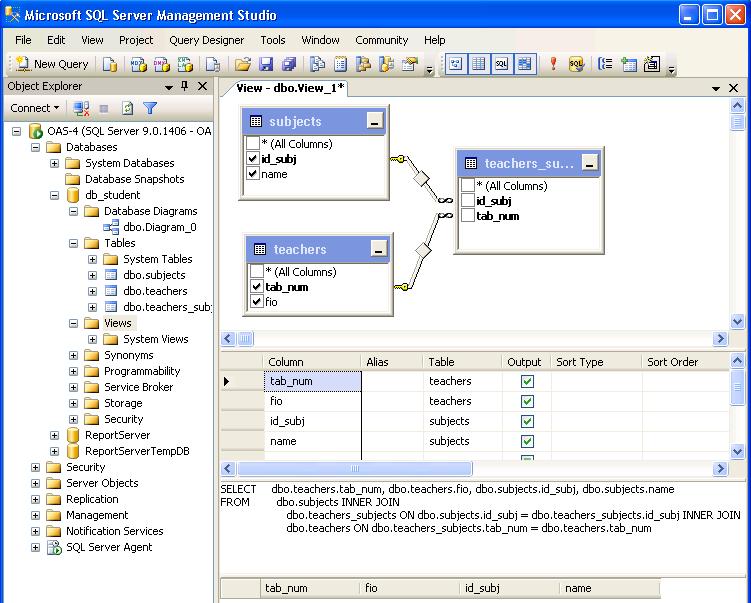
Task: Select dbo.Diagram_0 in the tree
Action: pyautogui.click(x=159, y=227)
